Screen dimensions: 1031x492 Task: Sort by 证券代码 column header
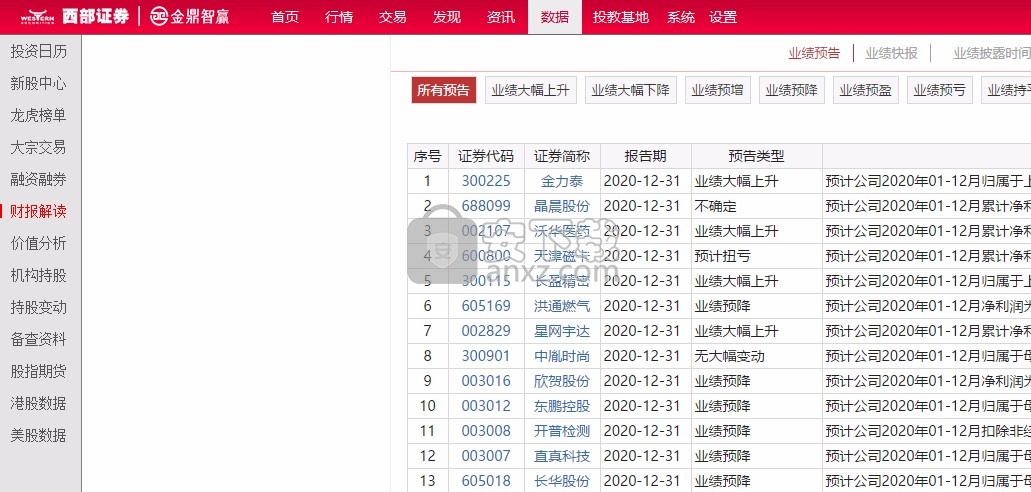486,156
